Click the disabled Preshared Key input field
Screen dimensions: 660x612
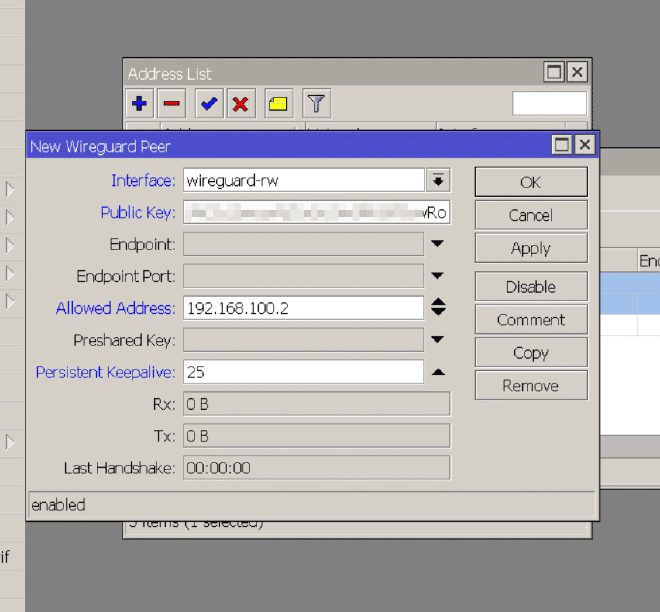pyautogui.click(x=303, y=340)
